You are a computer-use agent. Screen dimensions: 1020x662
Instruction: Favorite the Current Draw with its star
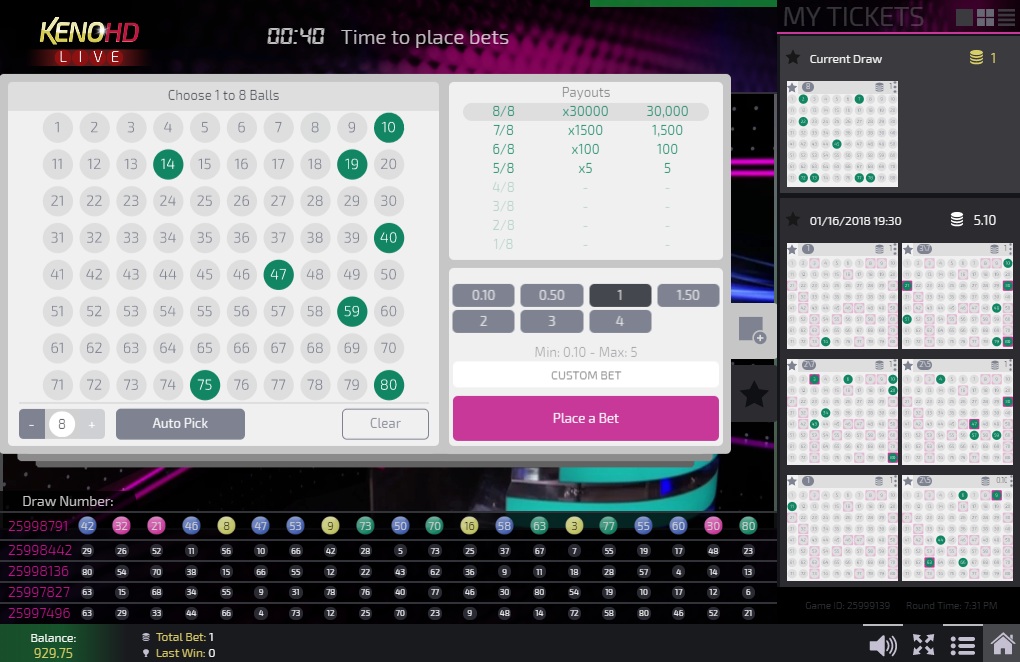(793, 58)
